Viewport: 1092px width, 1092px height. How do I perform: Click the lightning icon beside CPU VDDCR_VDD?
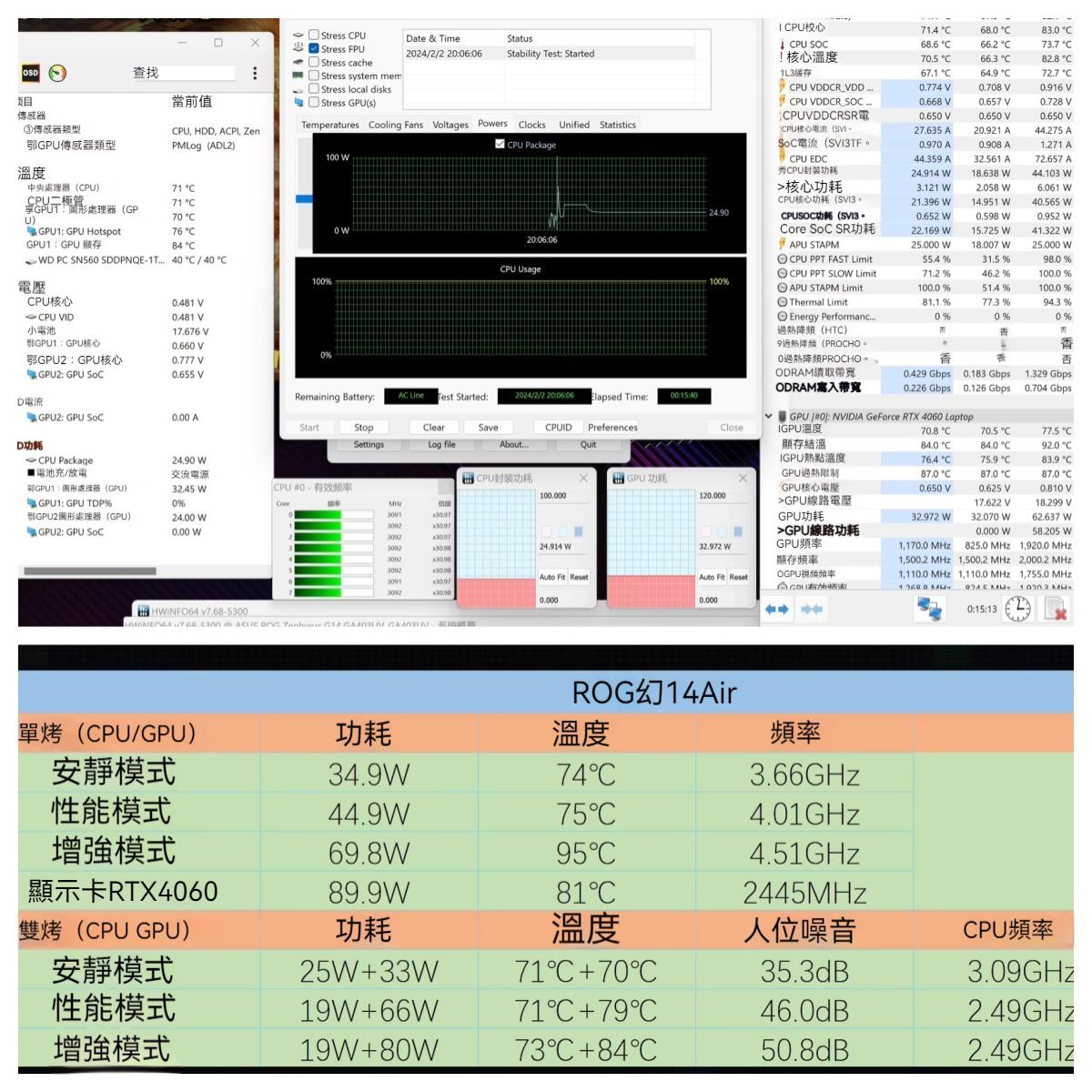click(x=782, y=87)
